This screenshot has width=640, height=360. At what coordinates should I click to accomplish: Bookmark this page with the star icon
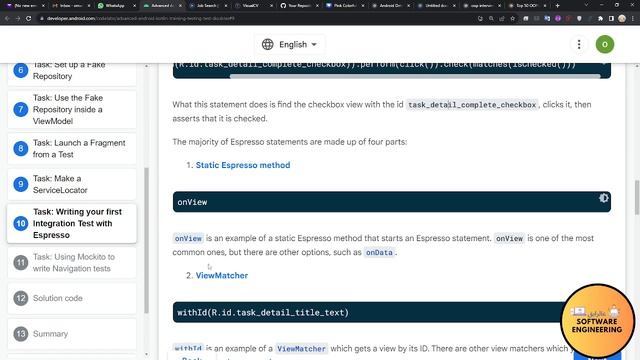tap(512, 18)
